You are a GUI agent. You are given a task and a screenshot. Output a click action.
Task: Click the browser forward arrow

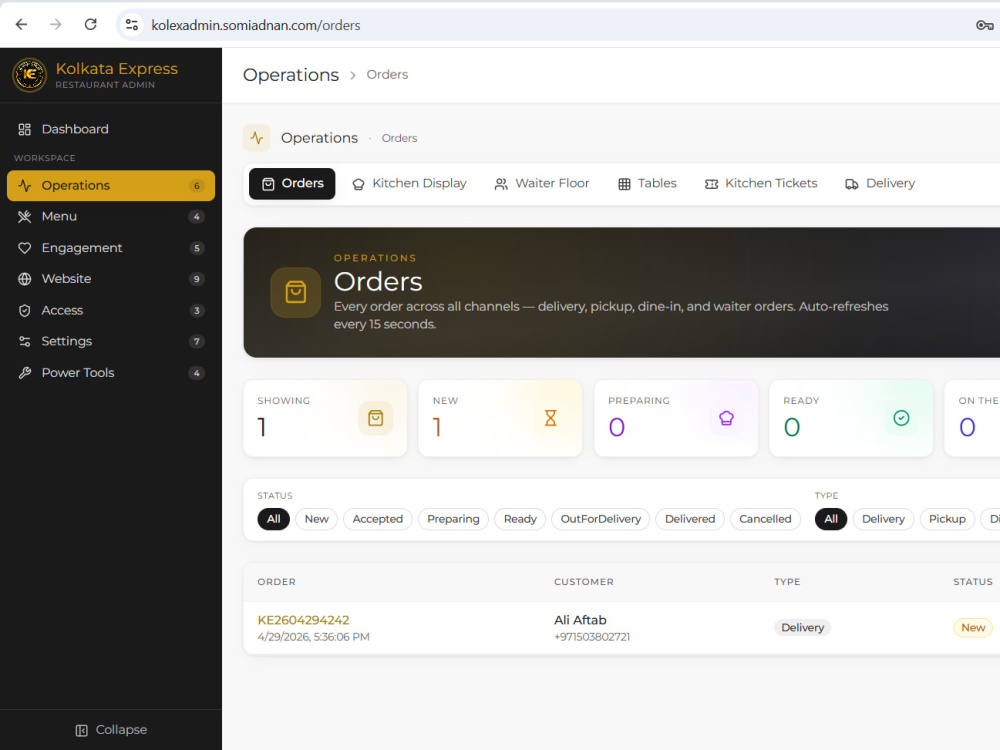point(56,24)
